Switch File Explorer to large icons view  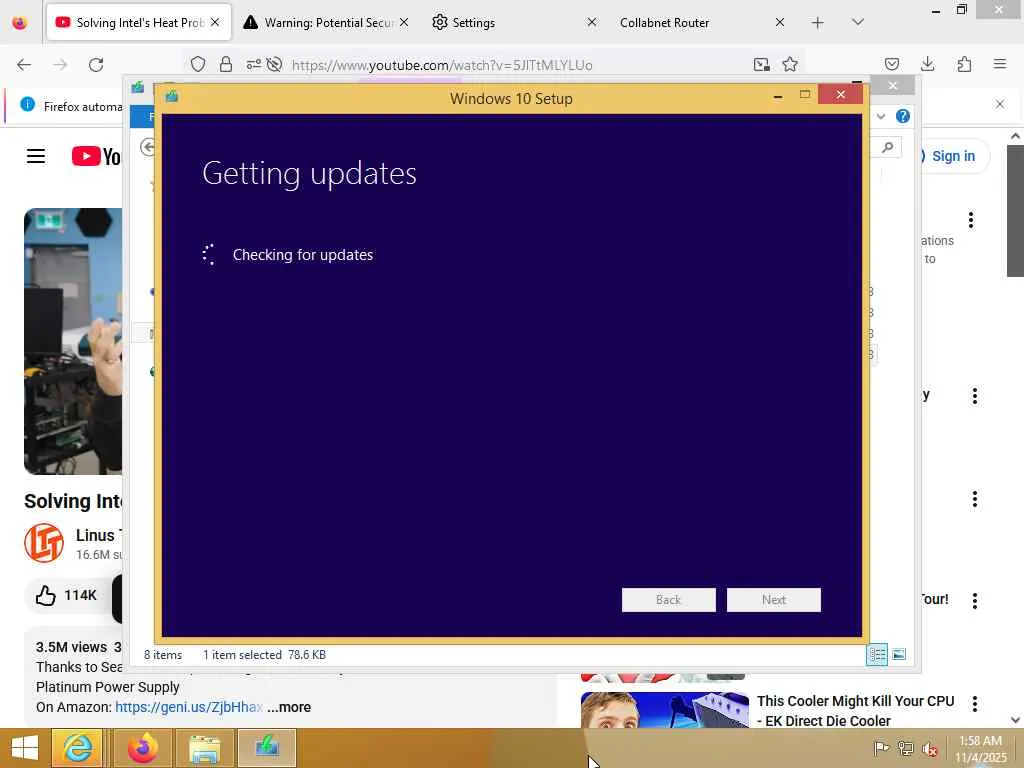pos(899,654)
